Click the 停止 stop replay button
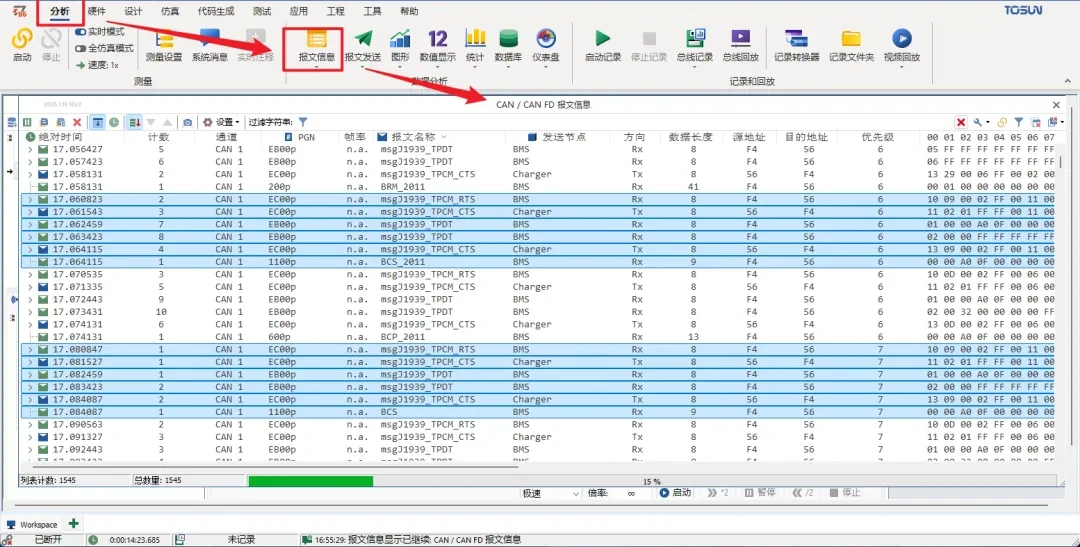 pos(844,493)
